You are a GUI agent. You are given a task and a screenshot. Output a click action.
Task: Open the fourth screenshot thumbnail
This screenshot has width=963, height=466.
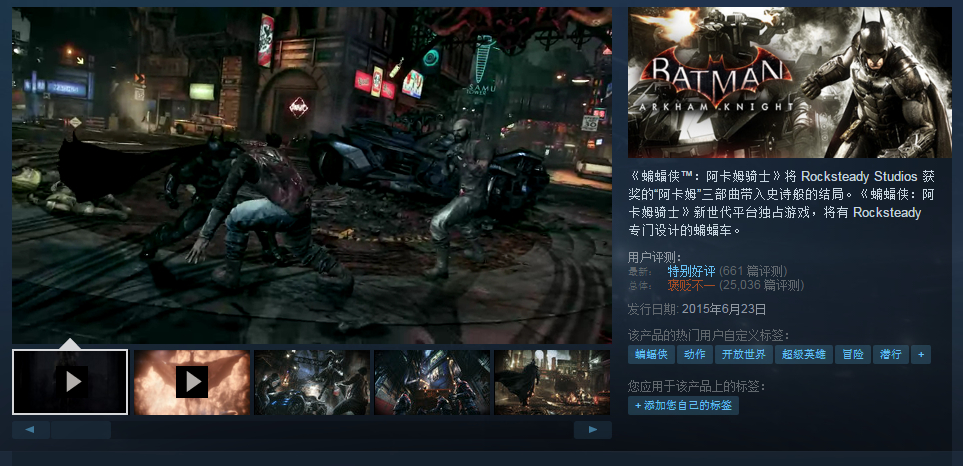click(x=432, y=382)
